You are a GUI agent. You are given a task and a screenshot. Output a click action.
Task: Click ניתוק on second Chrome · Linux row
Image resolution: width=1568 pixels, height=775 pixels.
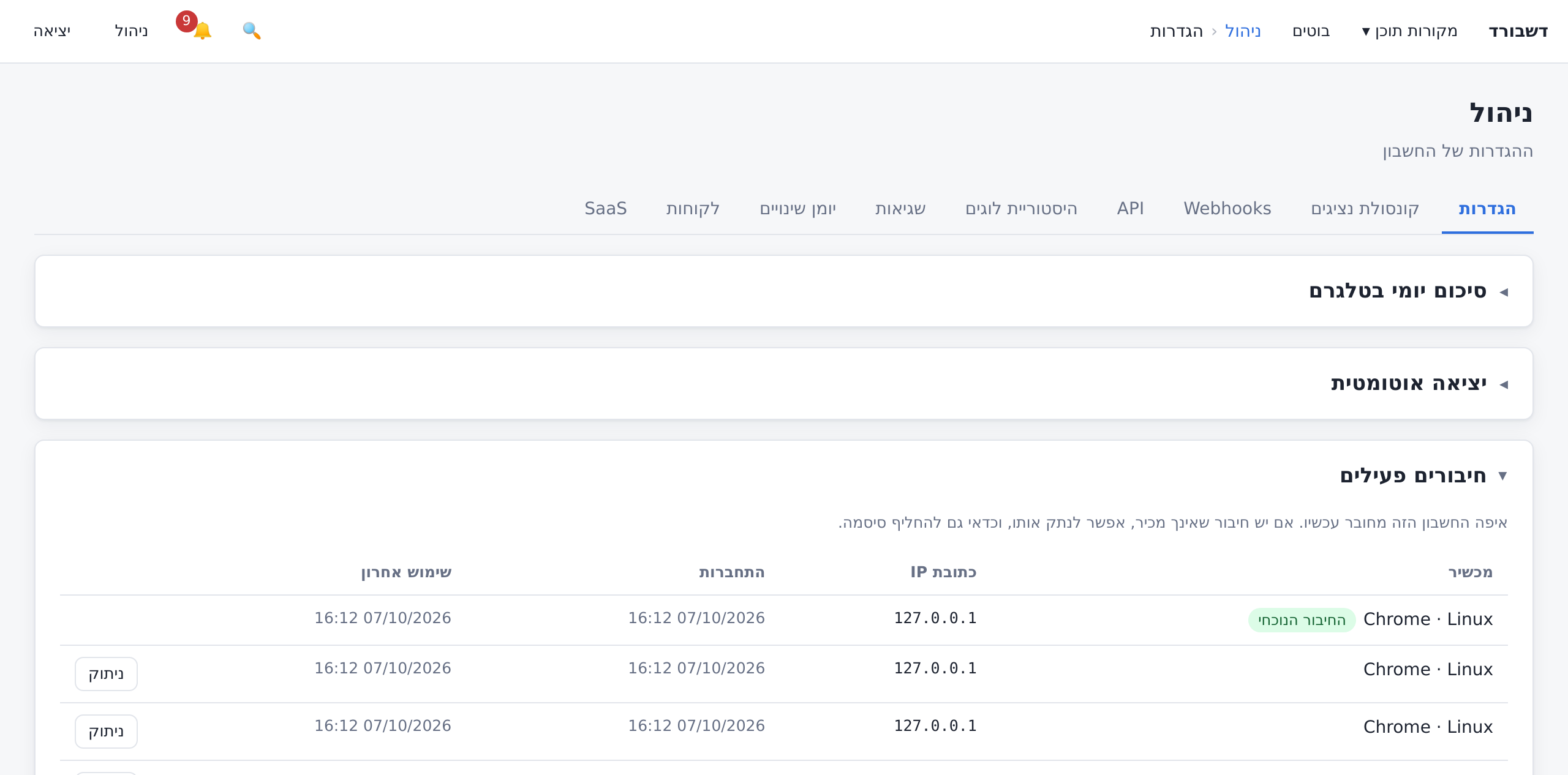click(106, 674)
